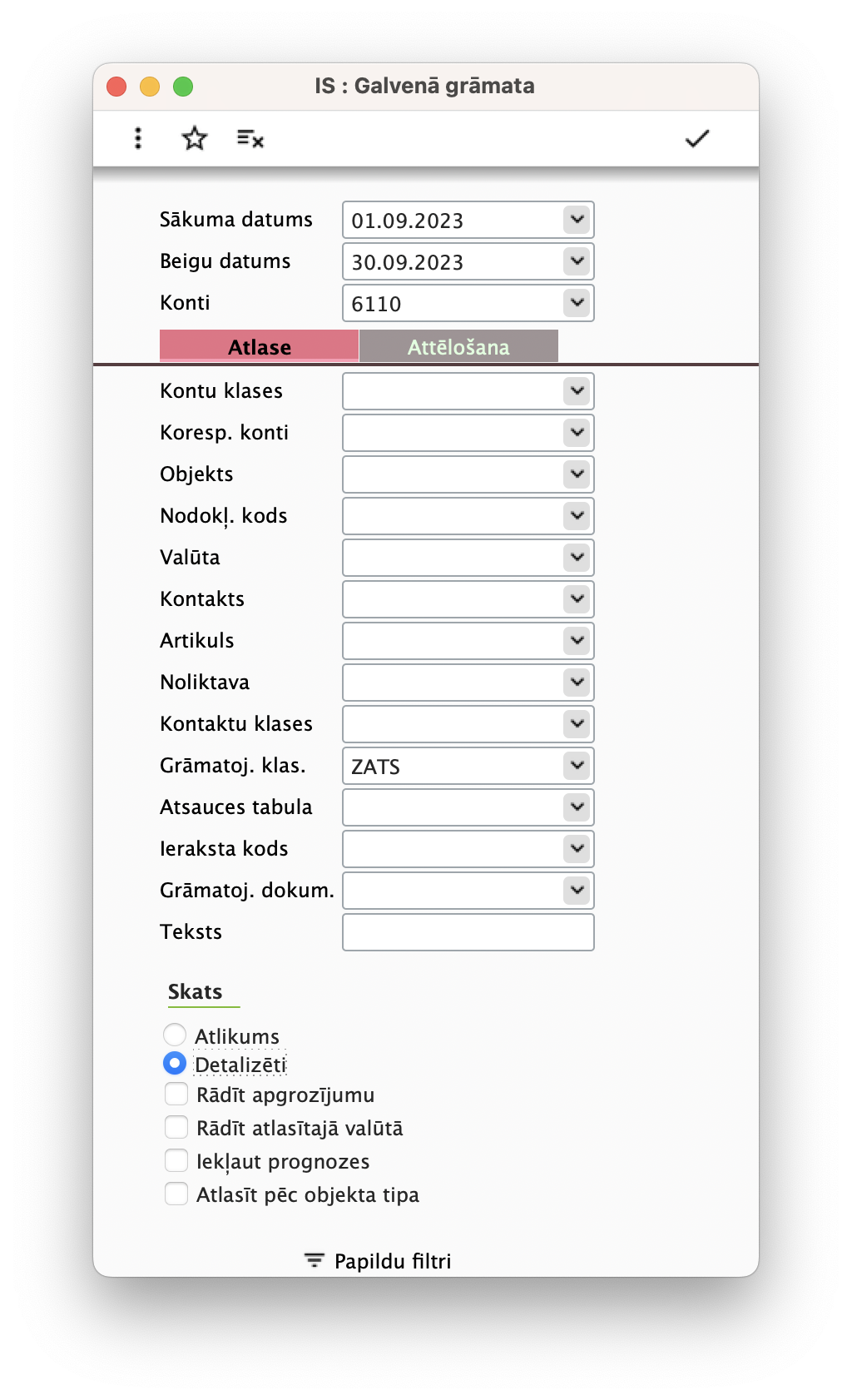Click the clear filters list icon

[x=250, y=138]
